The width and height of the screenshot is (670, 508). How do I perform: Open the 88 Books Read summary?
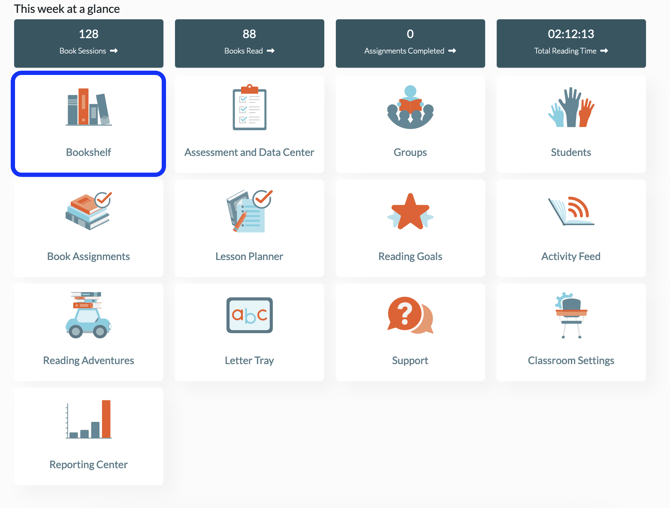click(249, 43)
